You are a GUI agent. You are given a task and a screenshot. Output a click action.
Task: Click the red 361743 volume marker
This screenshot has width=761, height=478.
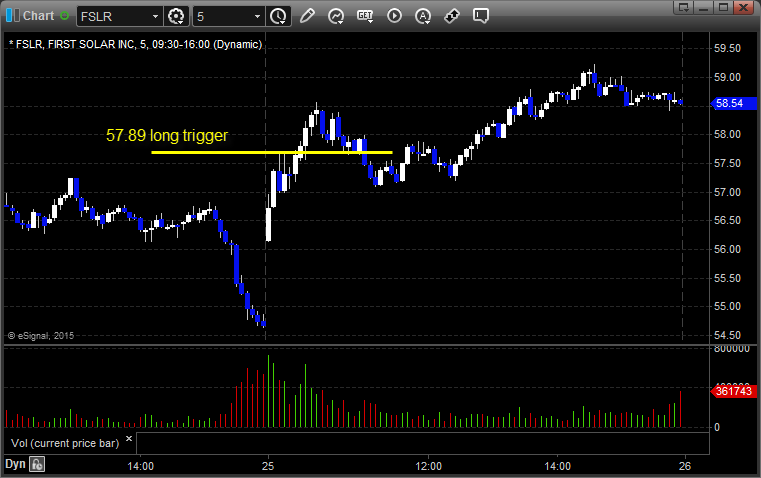click(x=733, y=391)
